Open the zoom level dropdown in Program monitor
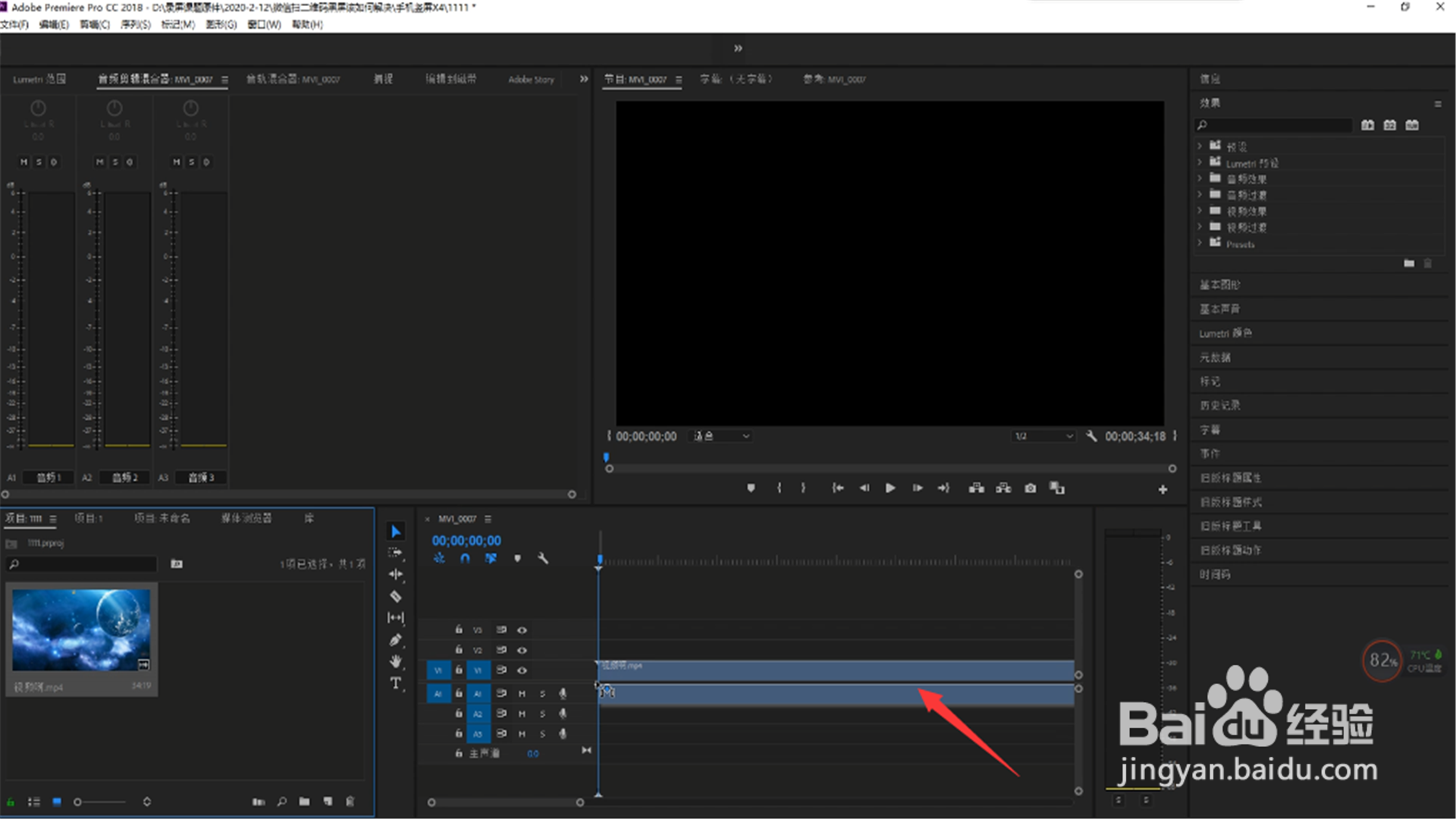 point(721,436)
